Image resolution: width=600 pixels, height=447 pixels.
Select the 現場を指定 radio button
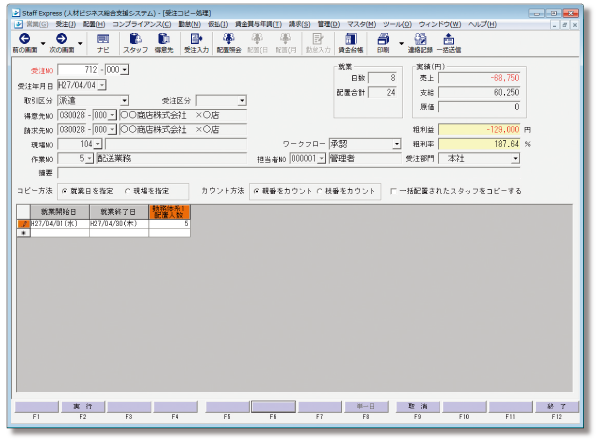tap(127, 191)
